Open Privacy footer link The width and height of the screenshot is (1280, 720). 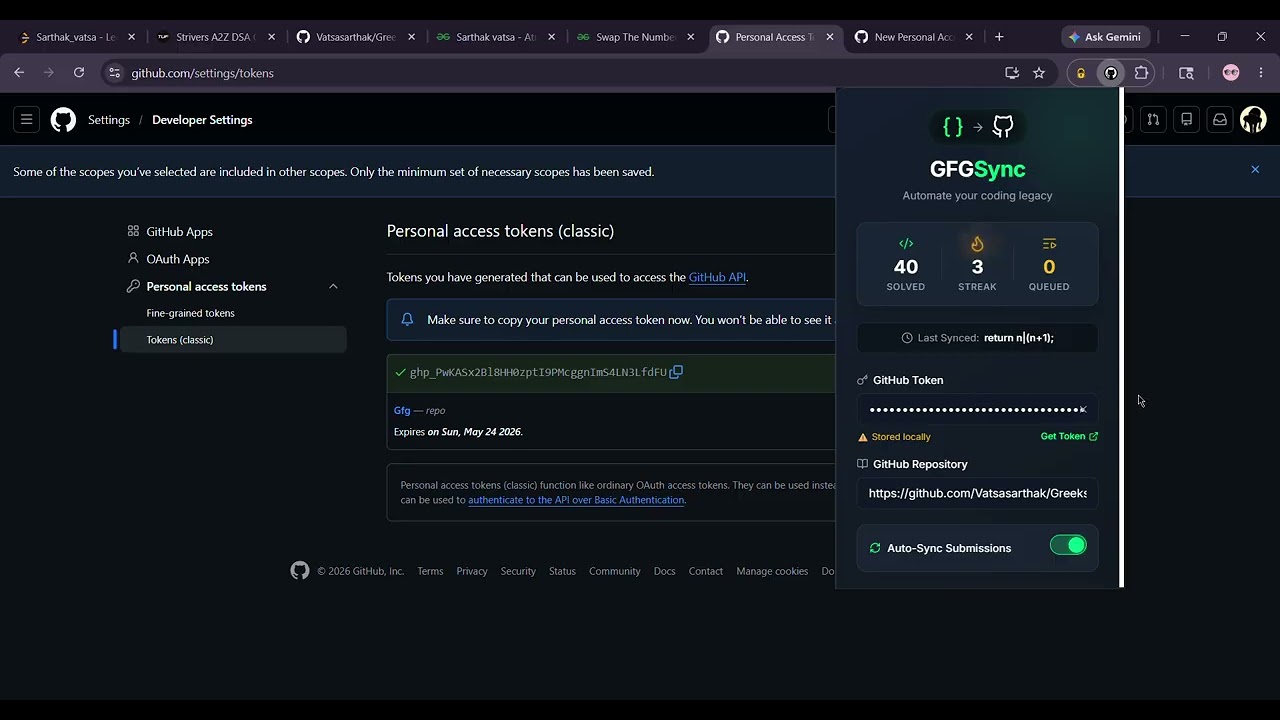coord(472,571)
